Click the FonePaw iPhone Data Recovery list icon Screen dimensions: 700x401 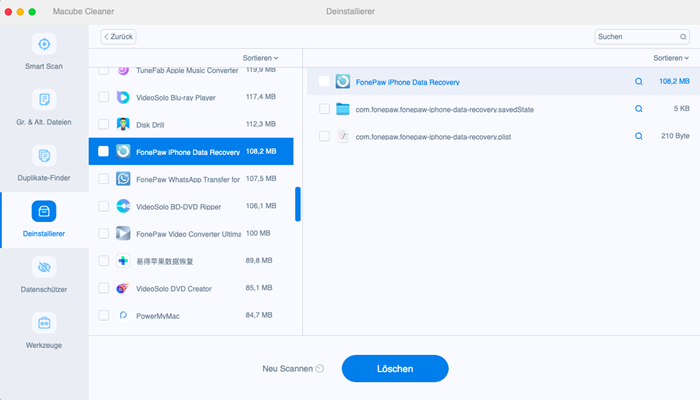click(x=123, y=152)
